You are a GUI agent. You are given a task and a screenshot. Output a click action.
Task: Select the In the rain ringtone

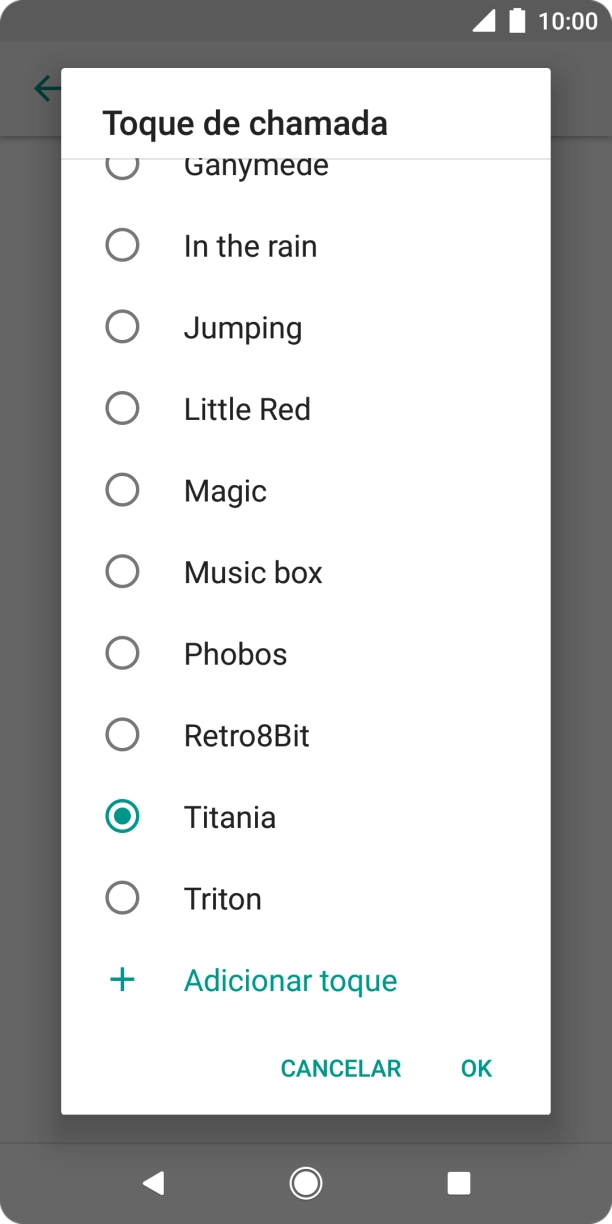tap(122, 244)
